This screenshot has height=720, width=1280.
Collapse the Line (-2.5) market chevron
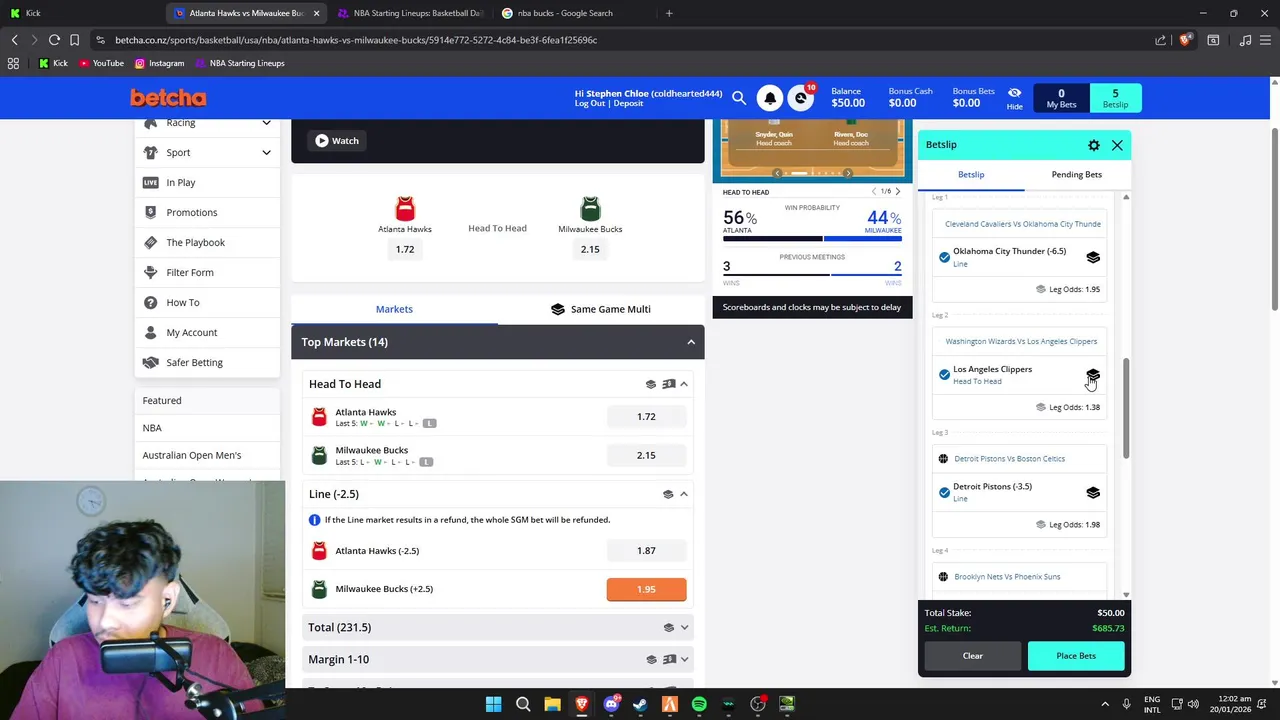tap(684, 494)
